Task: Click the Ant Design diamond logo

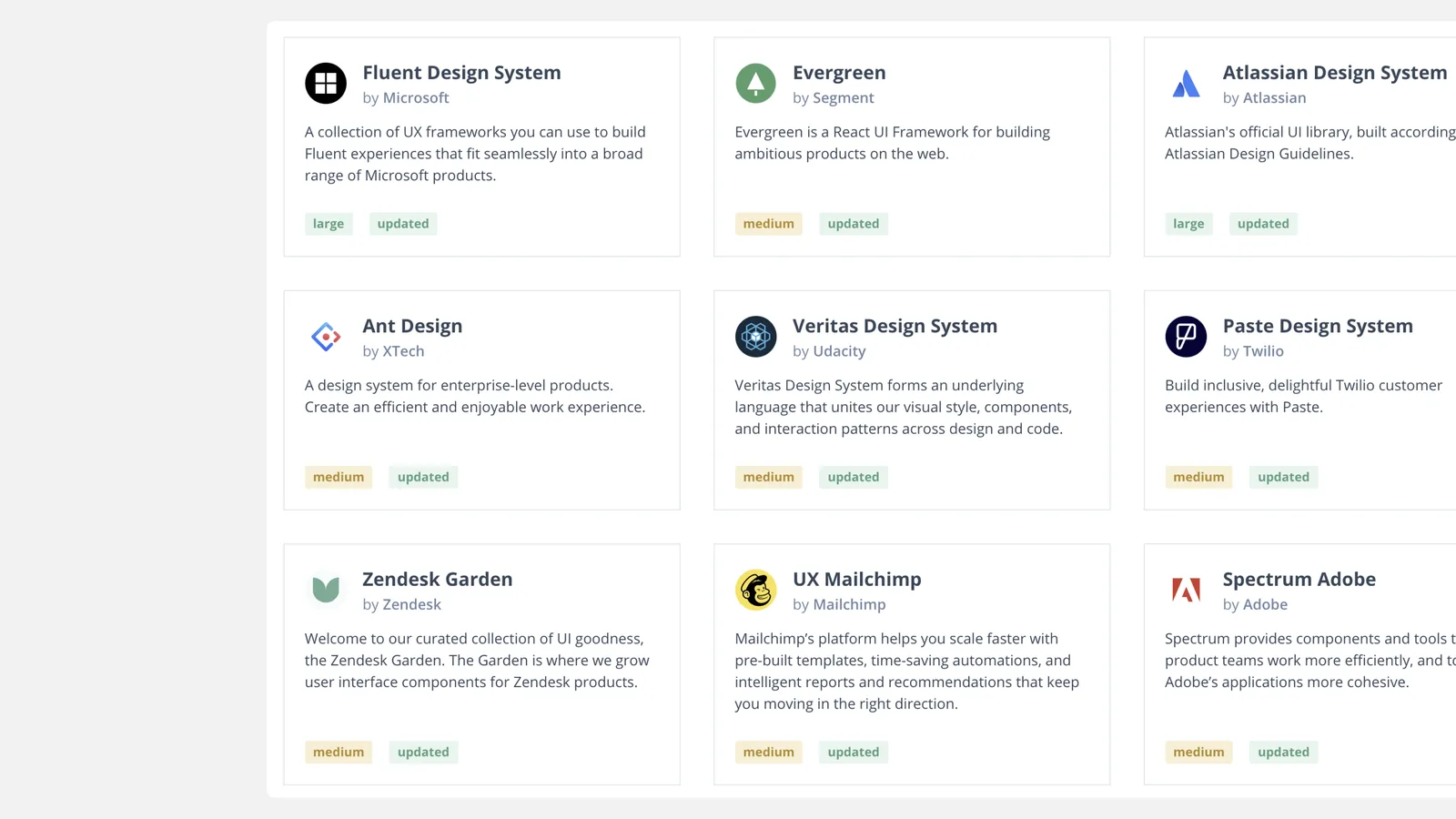Action: (326, 337)
